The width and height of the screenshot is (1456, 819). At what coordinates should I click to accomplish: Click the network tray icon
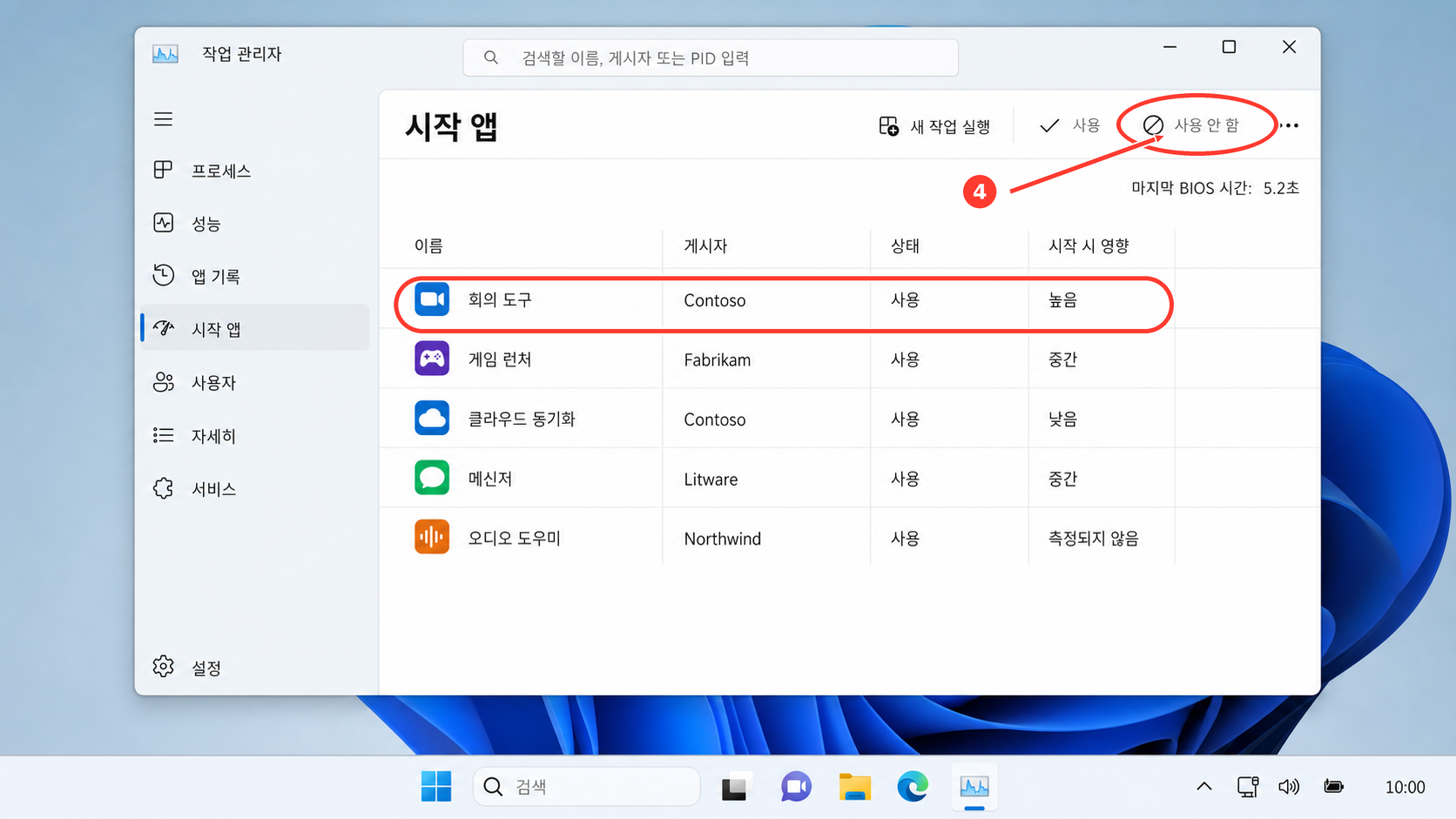(1248, 787)
